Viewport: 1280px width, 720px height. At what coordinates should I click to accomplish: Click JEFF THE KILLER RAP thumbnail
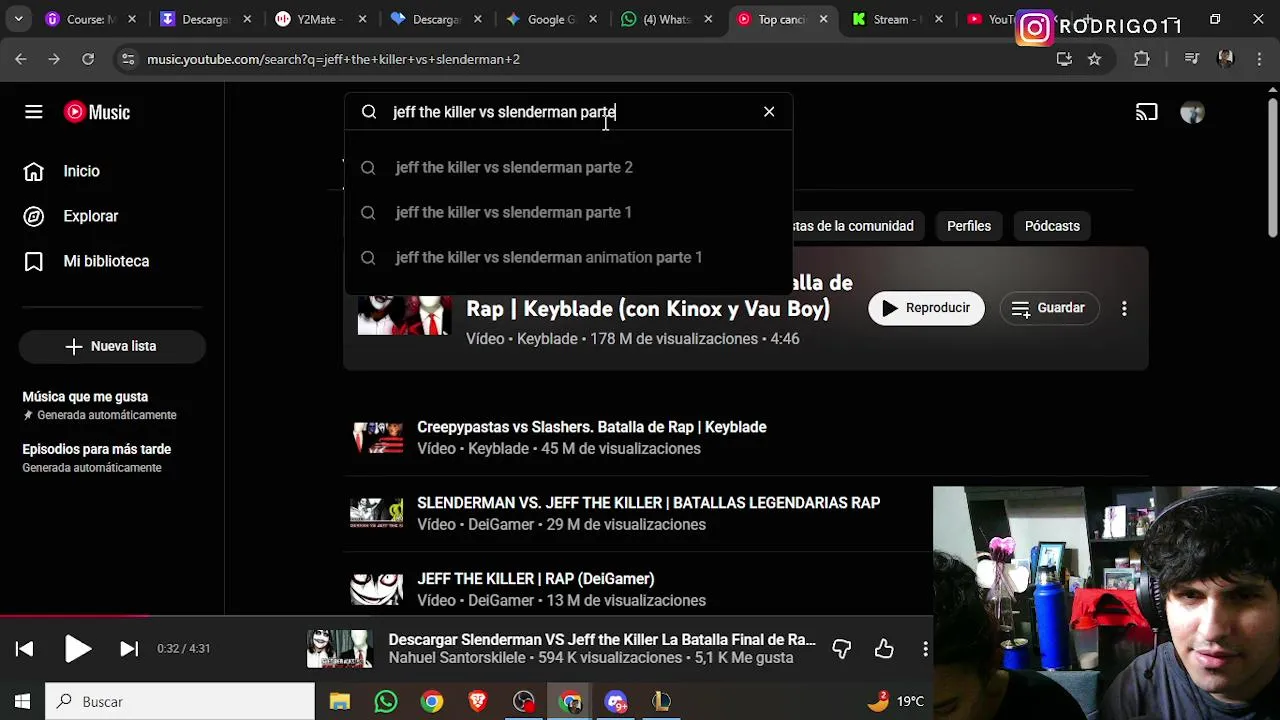[377, 590]
